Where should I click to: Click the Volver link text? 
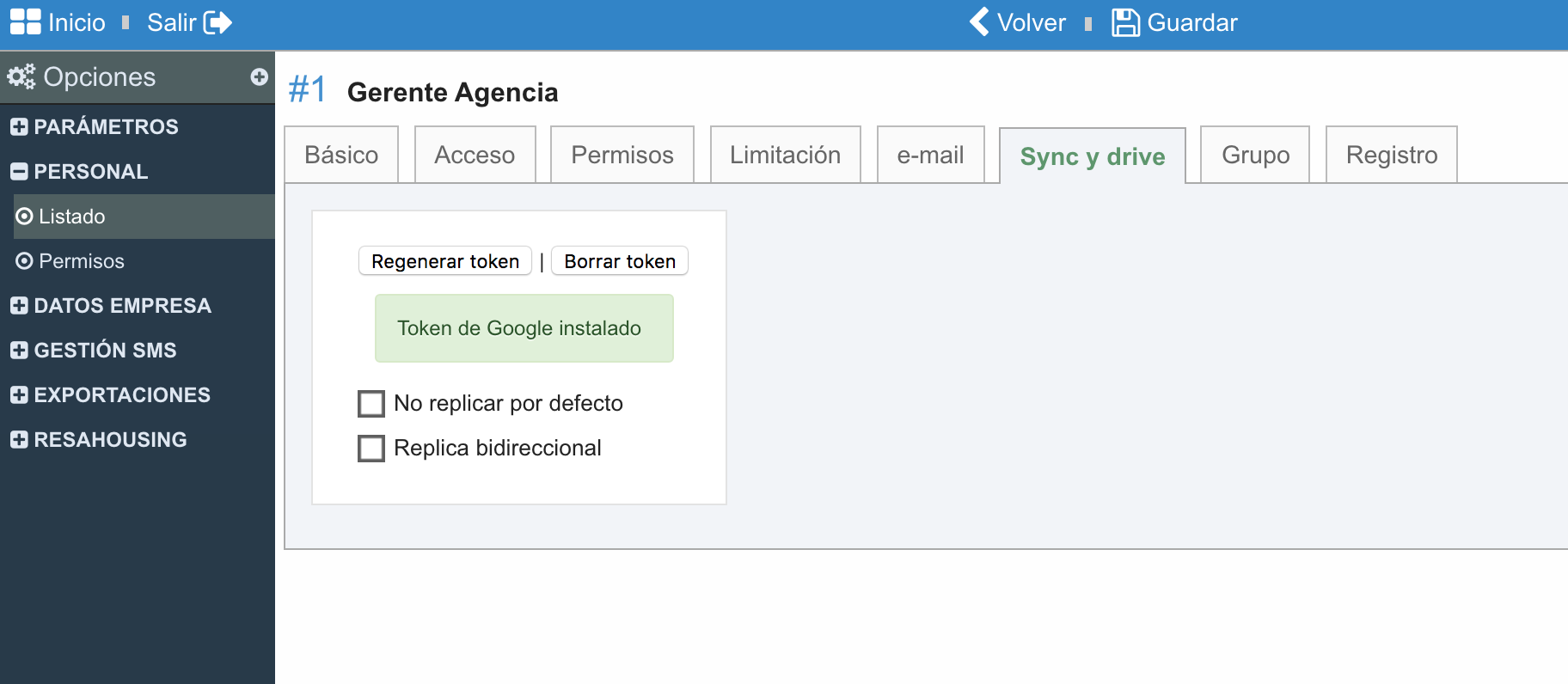pos(1032,22)
